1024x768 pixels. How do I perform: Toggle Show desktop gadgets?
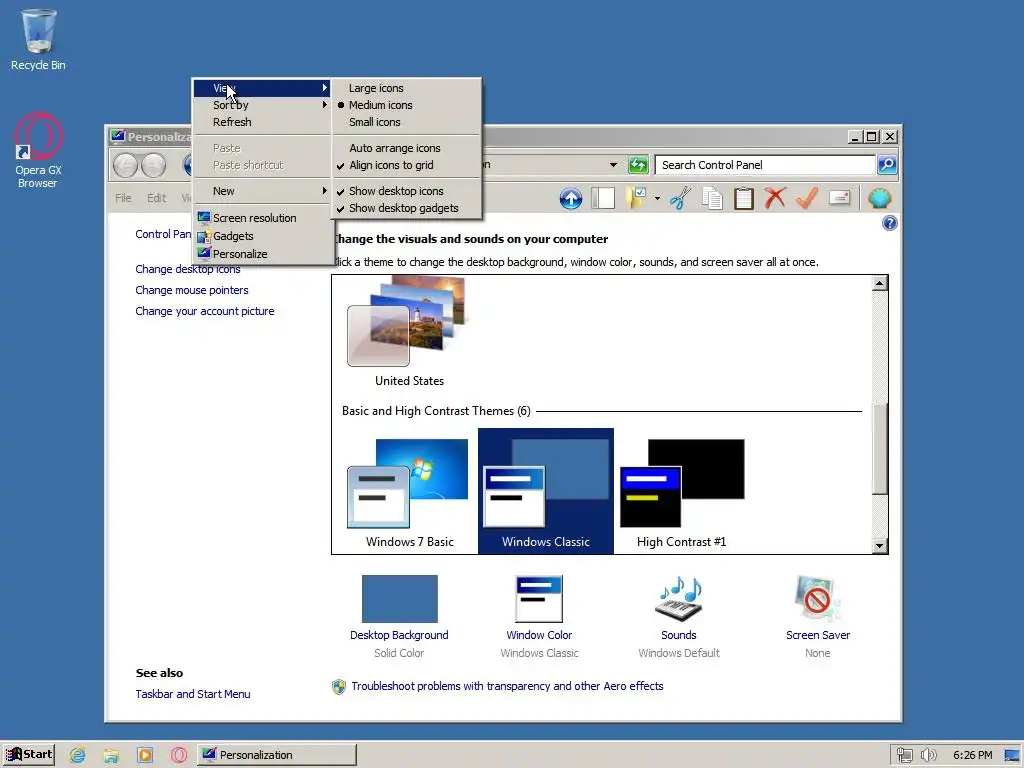(x=407, y=208)
